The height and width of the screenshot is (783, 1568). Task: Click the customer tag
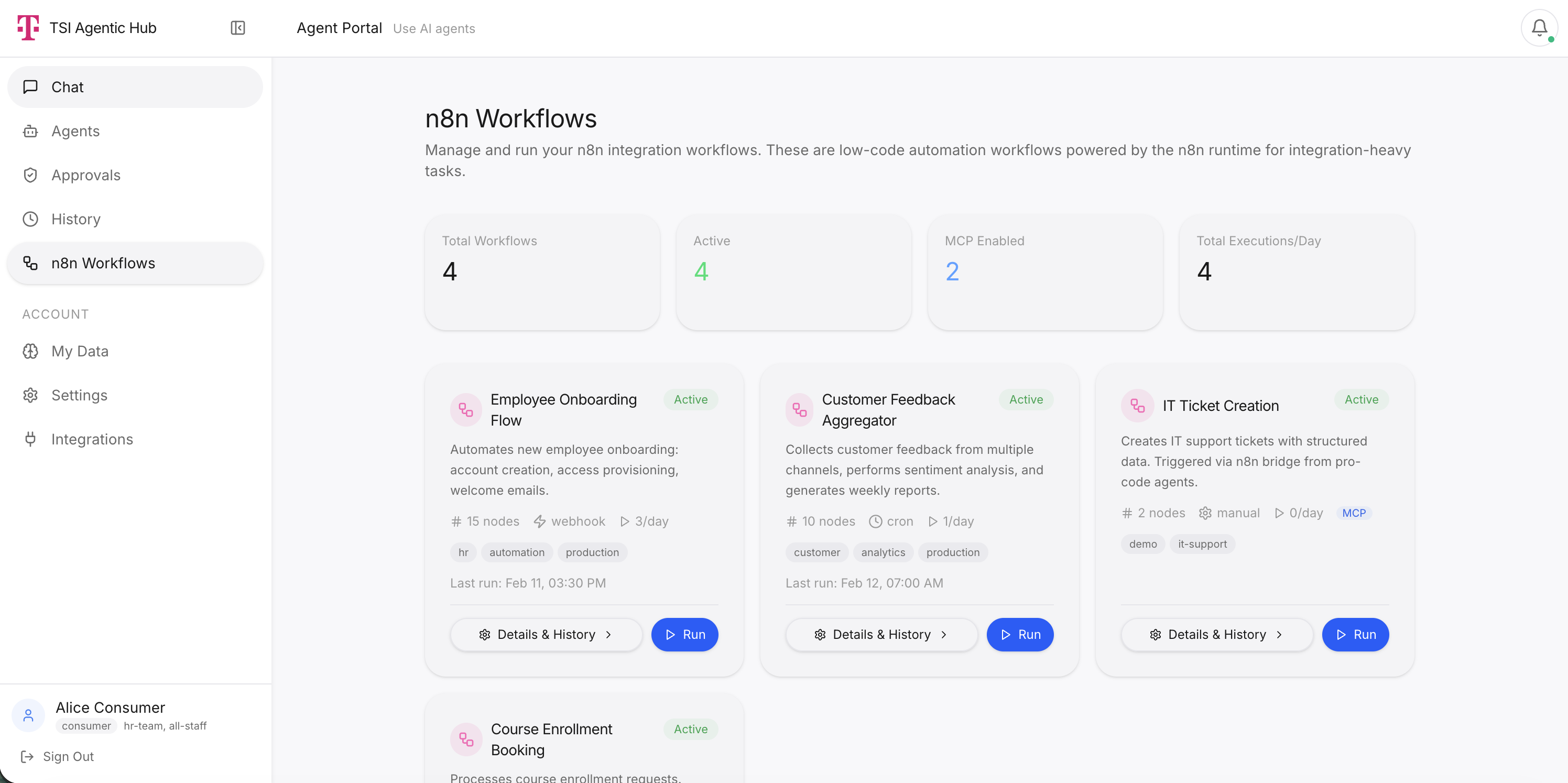pos(817,552)
